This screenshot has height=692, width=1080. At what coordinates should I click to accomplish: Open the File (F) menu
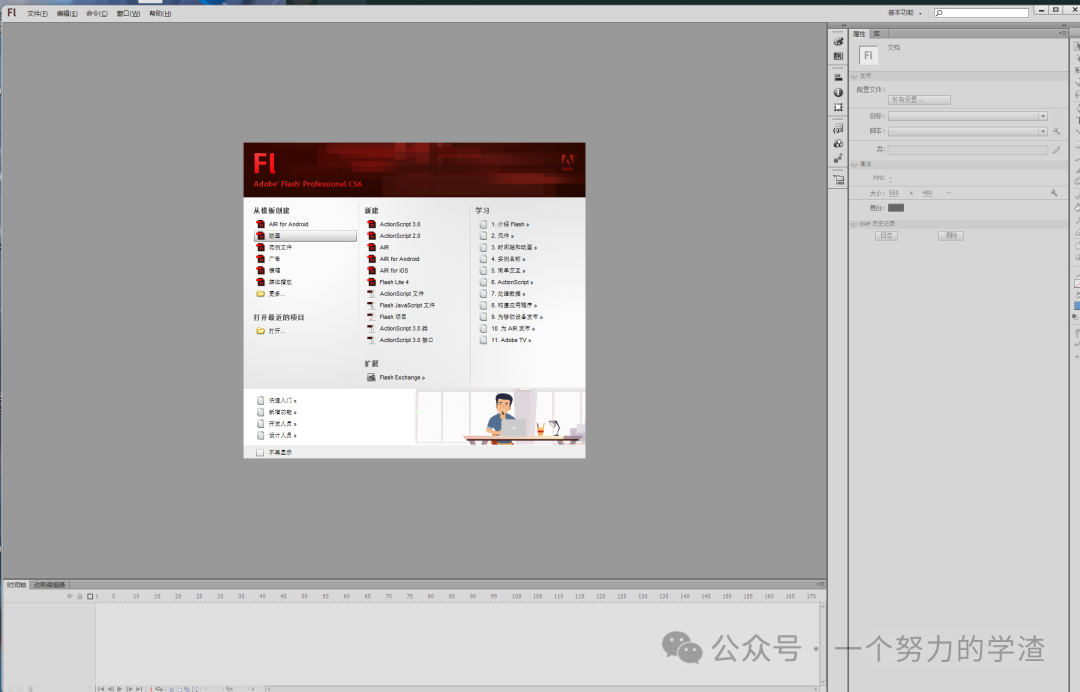point(37,14)
